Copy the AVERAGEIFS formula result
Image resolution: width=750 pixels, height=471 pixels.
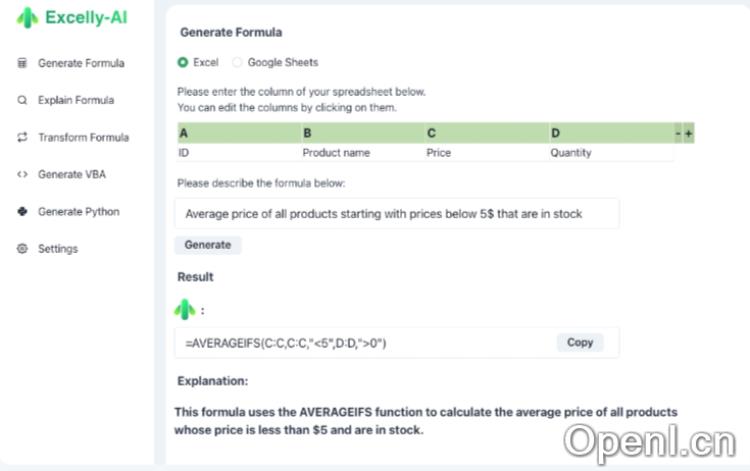coord(580,342)
